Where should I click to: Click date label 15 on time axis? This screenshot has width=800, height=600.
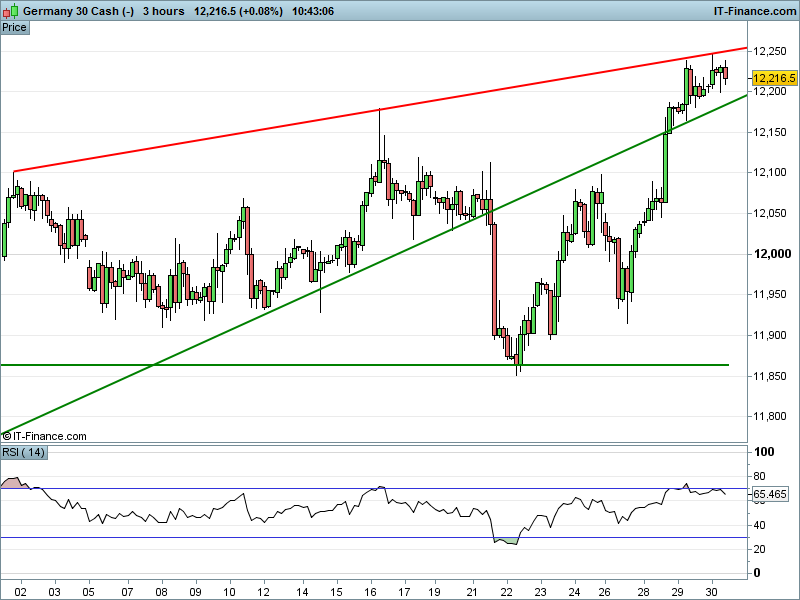pyautogui.click(x=336, y=592)
